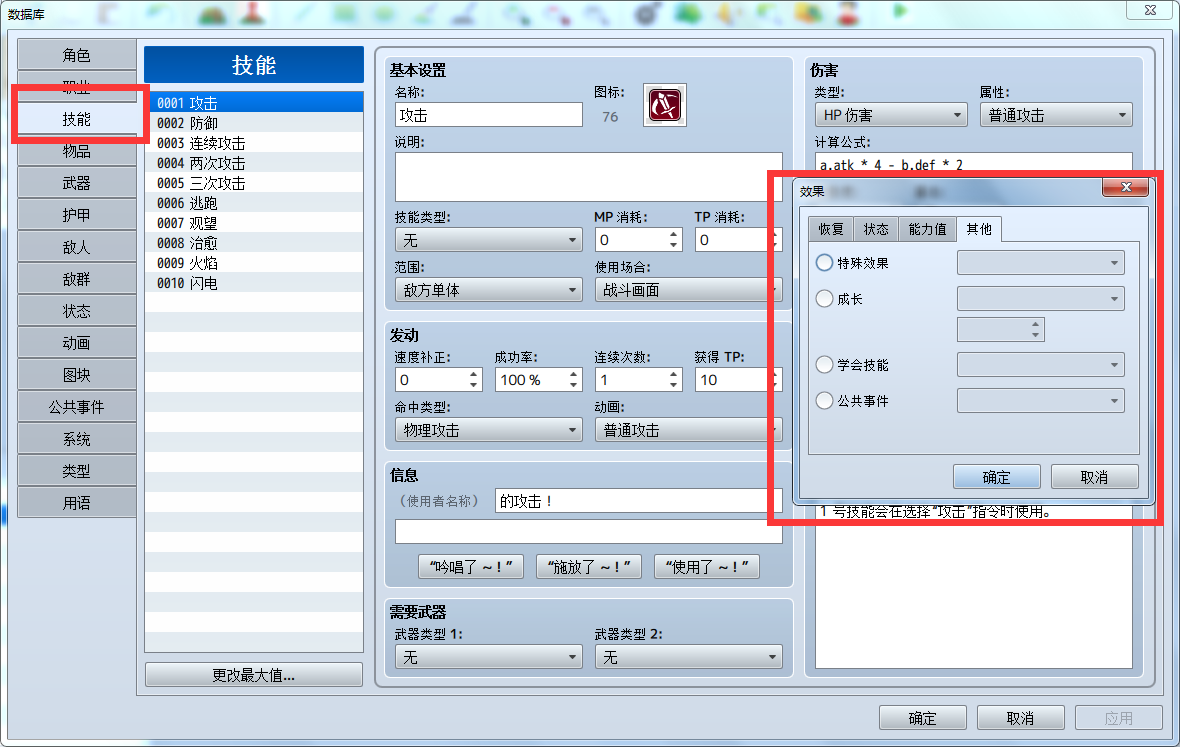
Task: Open the 状态 database section in the sidebar
Action: (77, 311)
